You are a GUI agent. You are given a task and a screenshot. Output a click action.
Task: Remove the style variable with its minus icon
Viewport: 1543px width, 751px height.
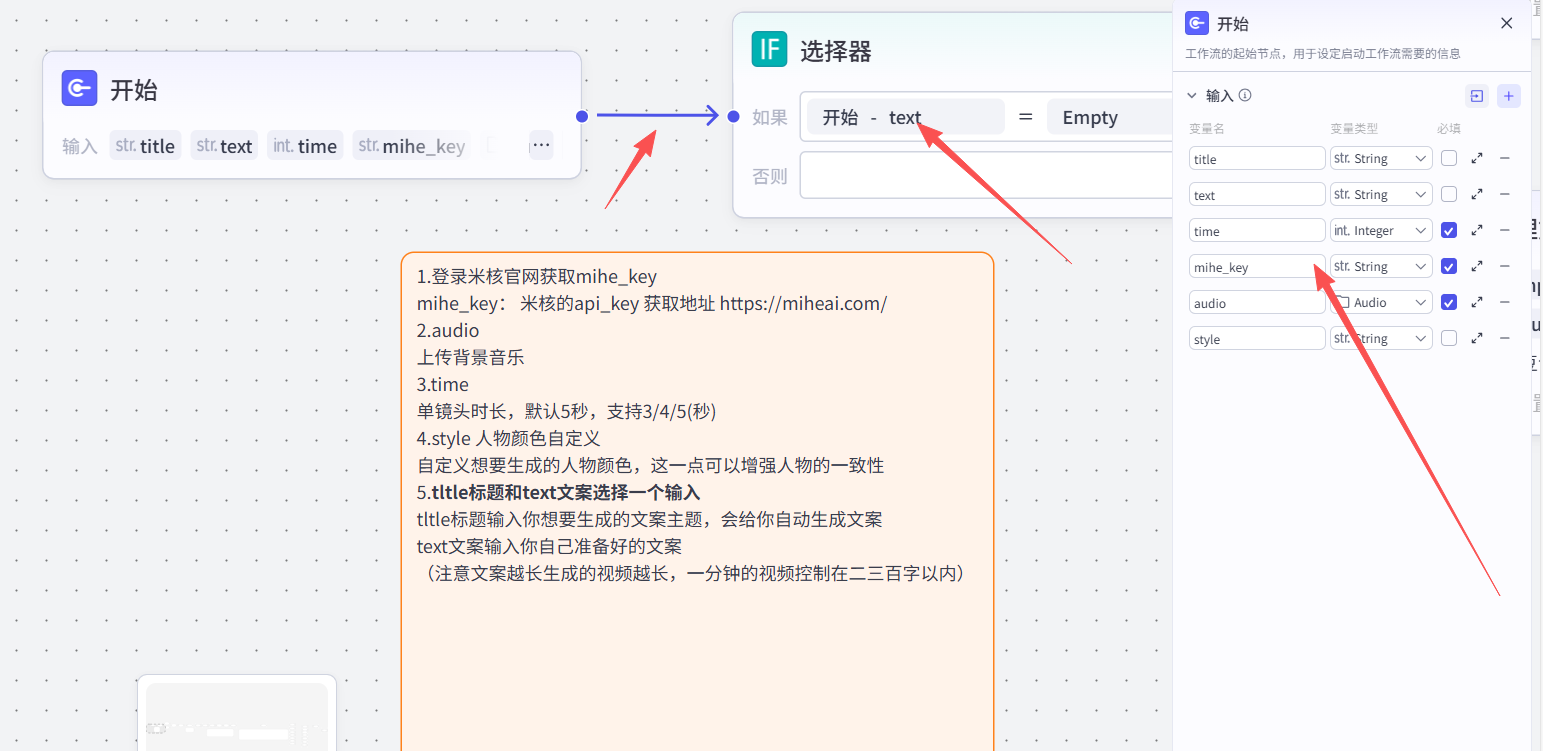point(1504,338)
